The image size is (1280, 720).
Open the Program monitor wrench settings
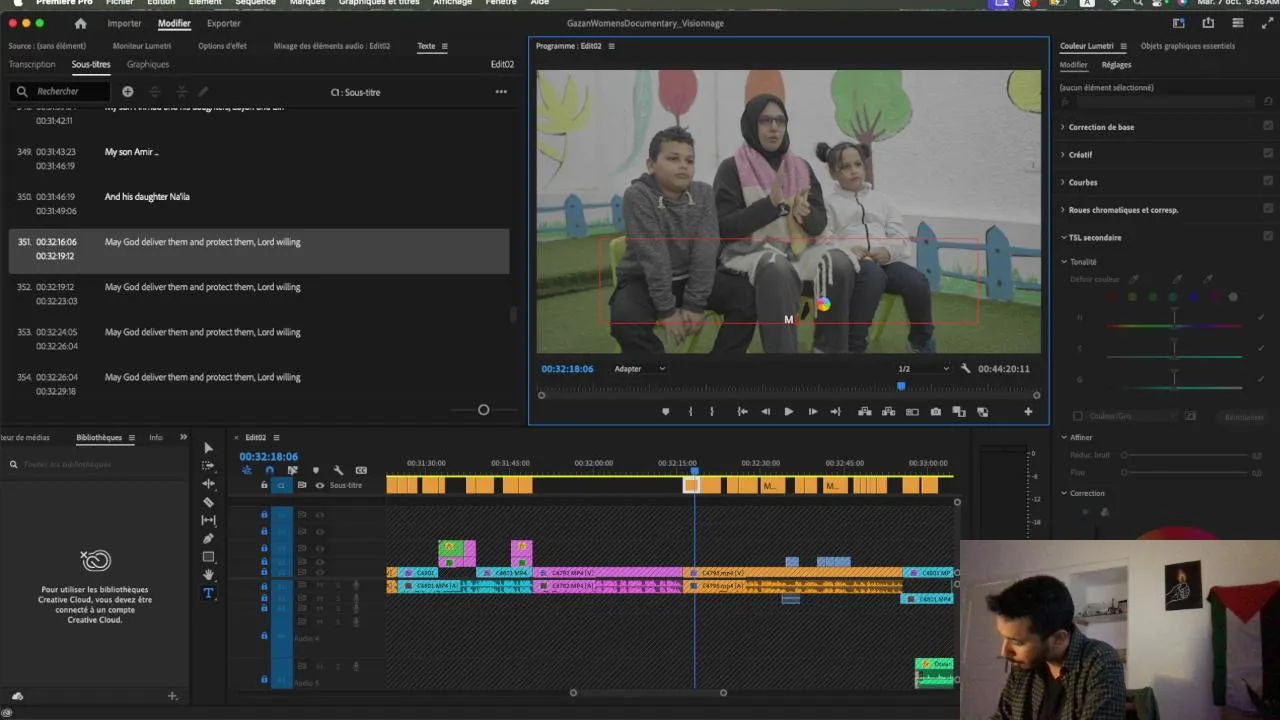(965, 369)
